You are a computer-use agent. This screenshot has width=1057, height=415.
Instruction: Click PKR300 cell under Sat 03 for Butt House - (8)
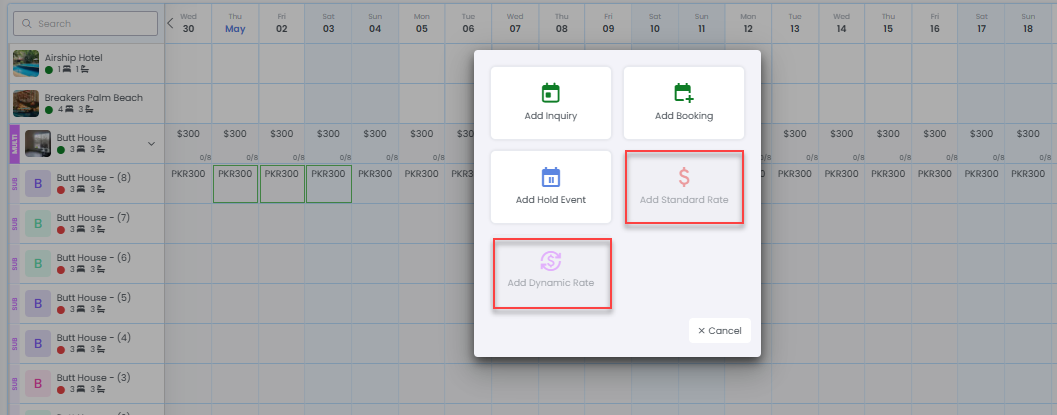(x=328, y=183)
